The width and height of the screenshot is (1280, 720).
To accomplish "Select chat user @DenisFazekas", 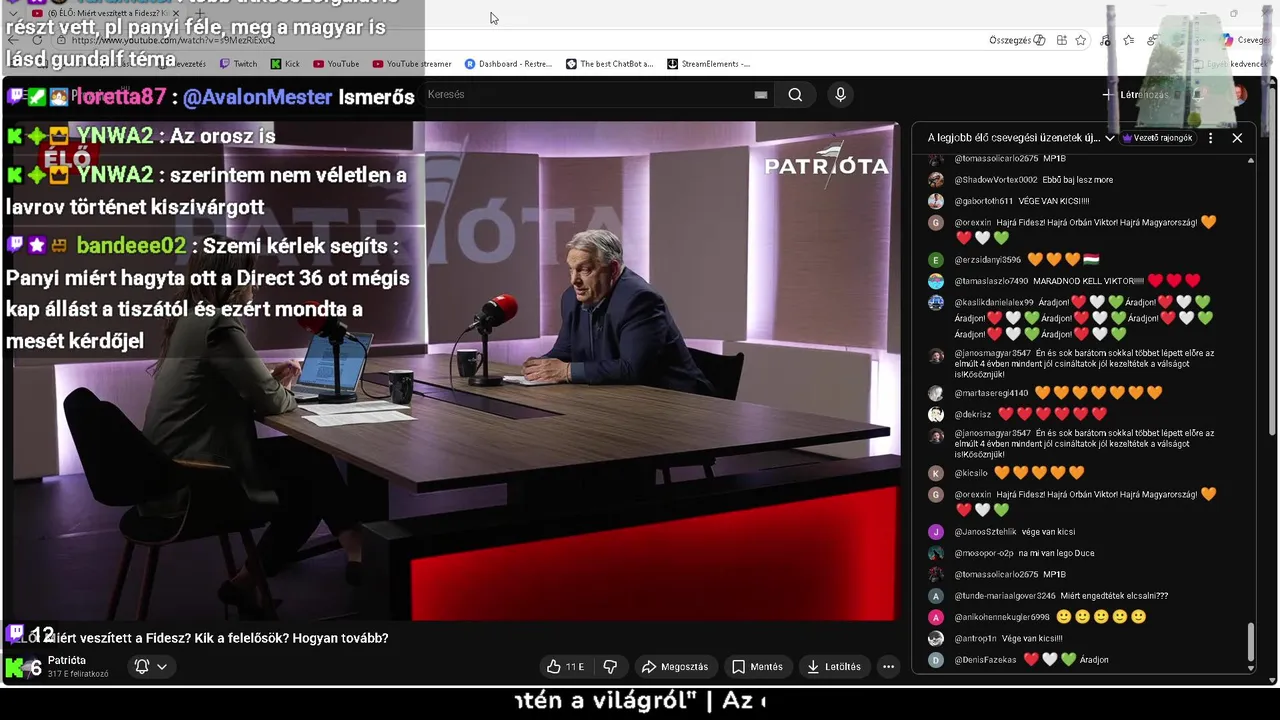I will click(x=985, y=660).
